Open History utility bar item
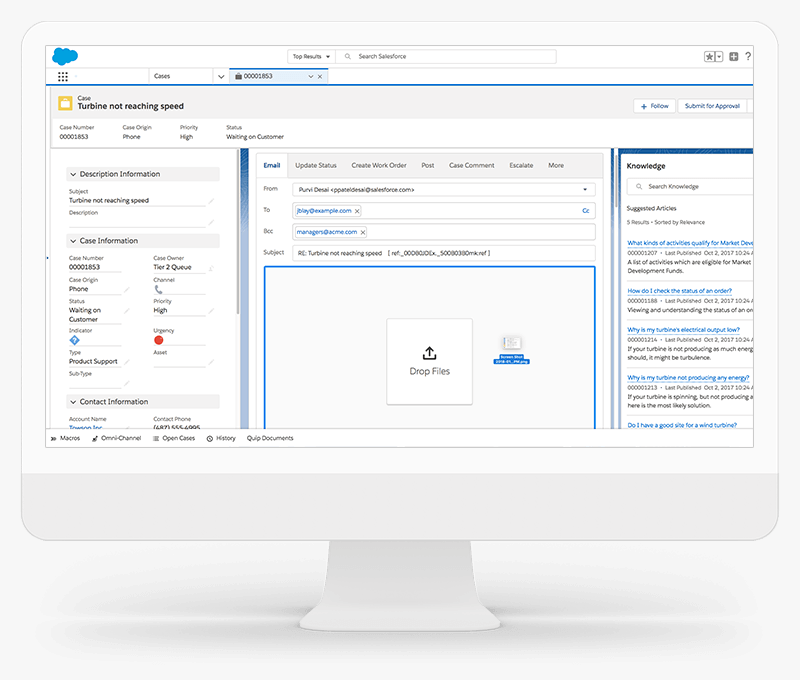This screenshot has width=800, height=680. click(x=221, y=438)
